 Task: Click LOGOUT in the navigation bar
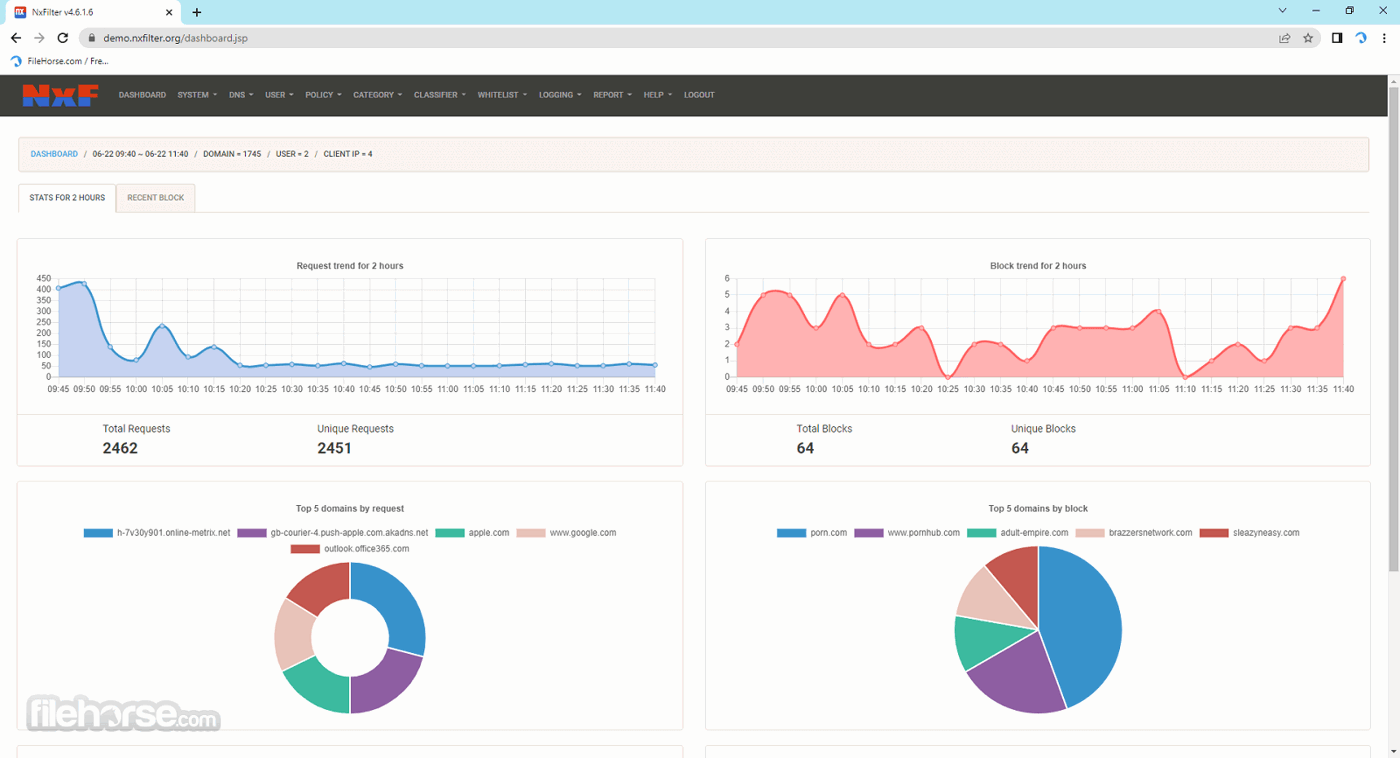pyautogui.click(x=699, y=94)
